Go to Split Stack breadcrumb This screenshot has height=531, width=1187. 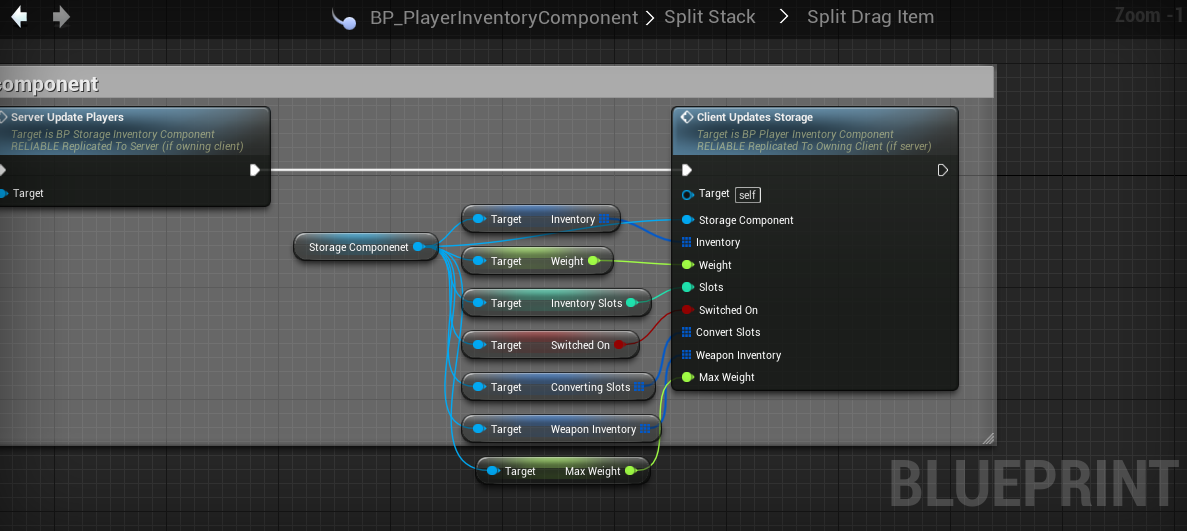(710, 17)
